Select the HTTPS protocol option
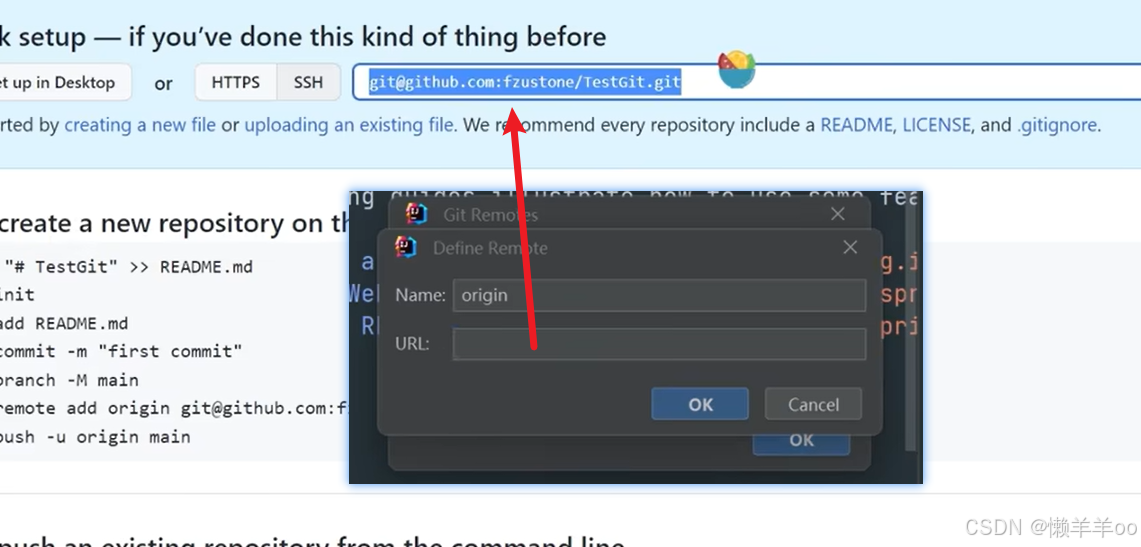 pyautogui.click(x=236, y=82)
